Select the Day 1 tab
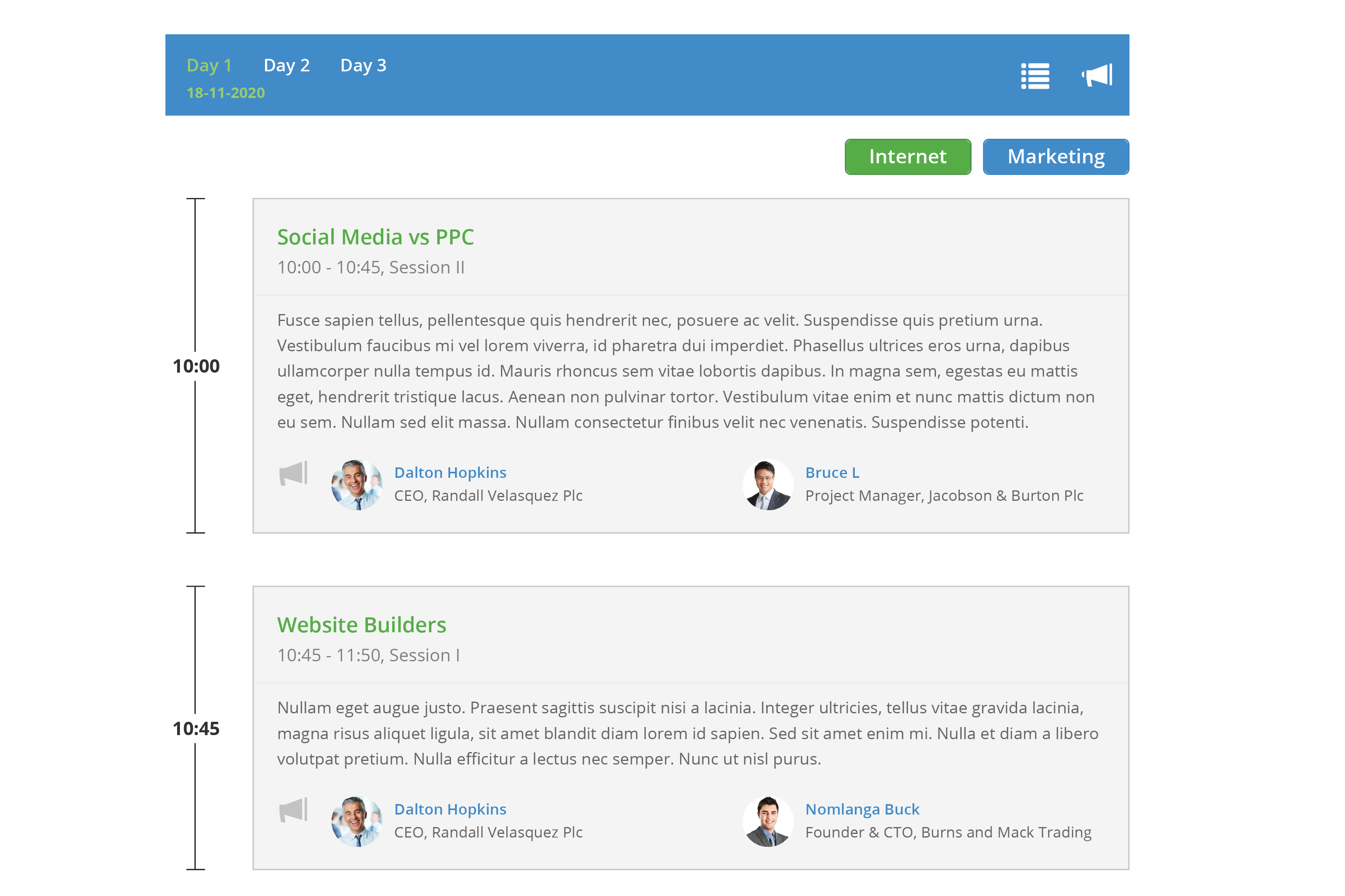Image resolution: width=1345 pixels, height=896 pixels. pos(209,65)
